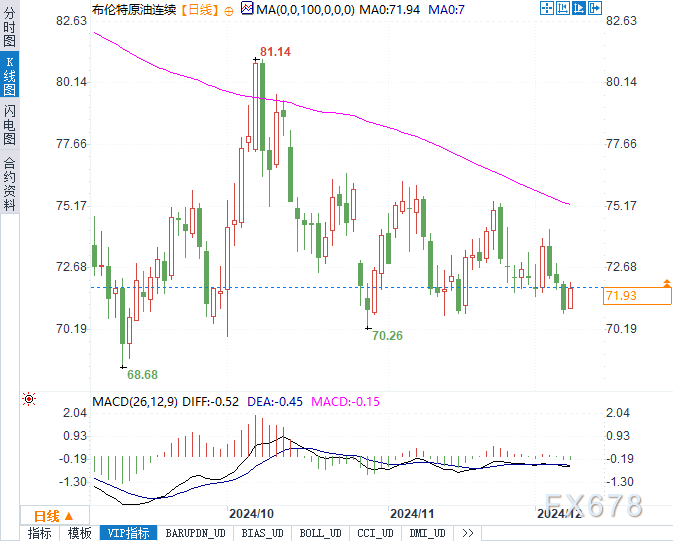673x541 pixels.
Task: Open the 合约资料 tab
Action: (9, 184)
